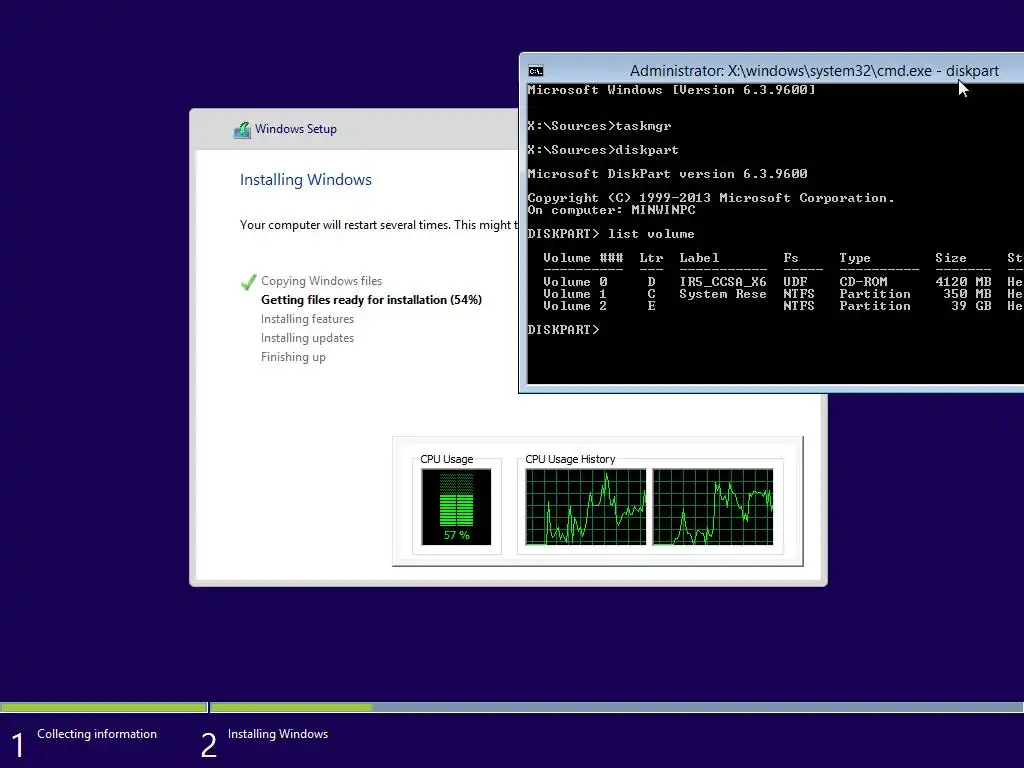Click the 'Volume 1' row in diskpart
Viewport: 1024px width, 768px height.
coord(782,294)
